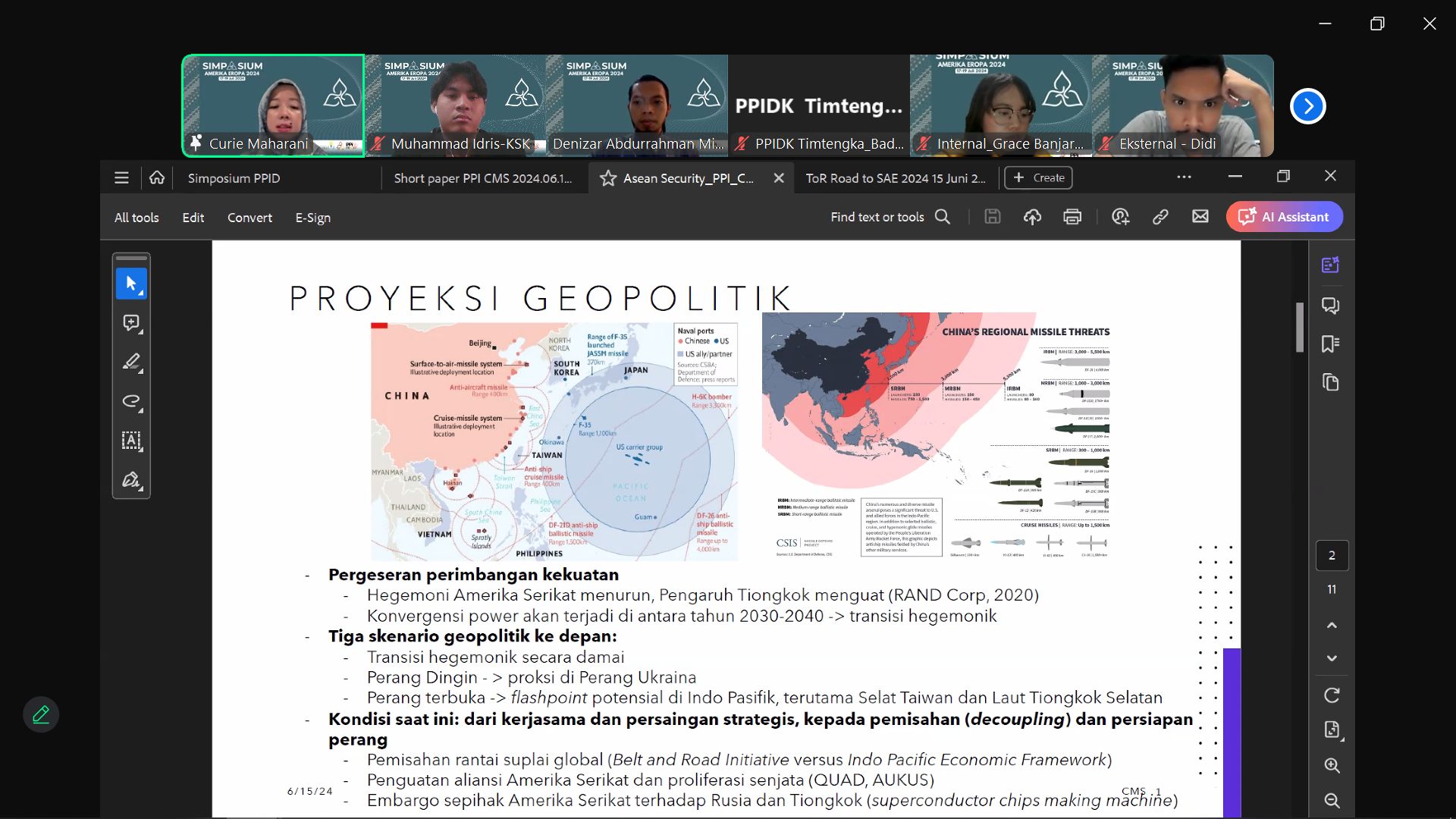Go to next page with down chevron

(1332, 658)
